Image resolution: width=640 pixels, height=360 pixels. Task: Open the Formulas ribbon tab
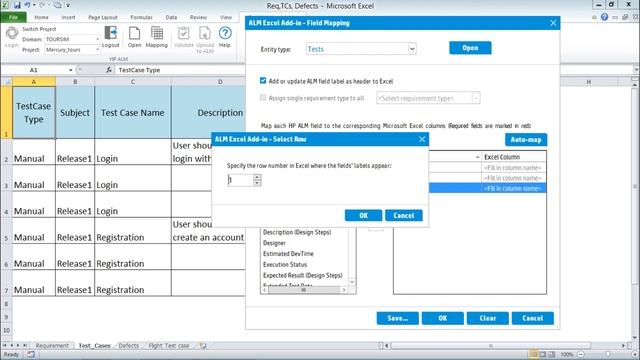[x=141, y=17]
